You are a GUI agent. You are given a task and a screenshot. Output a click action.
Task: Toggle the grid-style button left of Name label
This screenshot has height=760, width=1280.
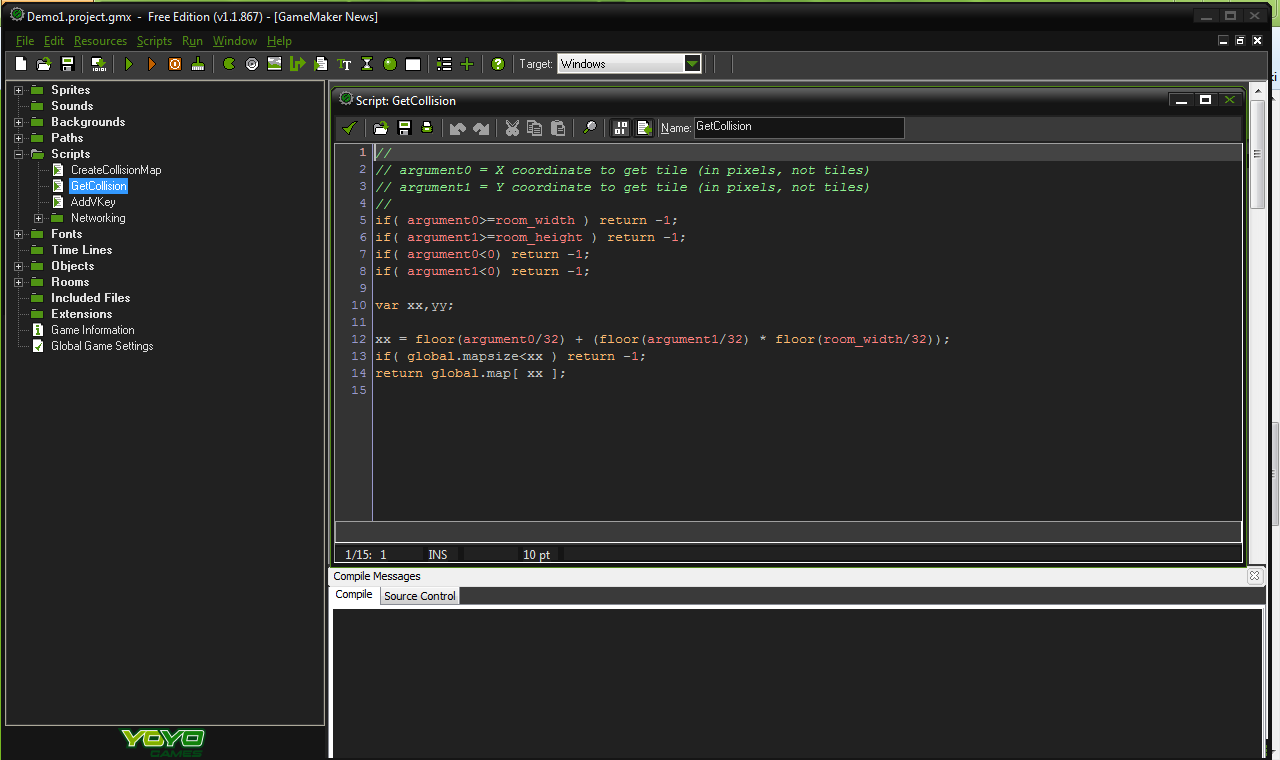click(x=621, y=128)
